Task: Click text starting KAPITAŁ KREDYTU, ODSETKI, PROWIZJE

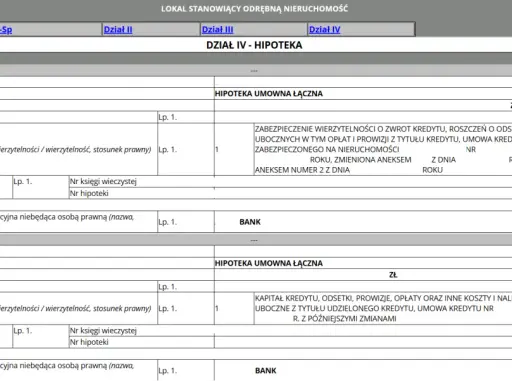Action: coord(383,298)
